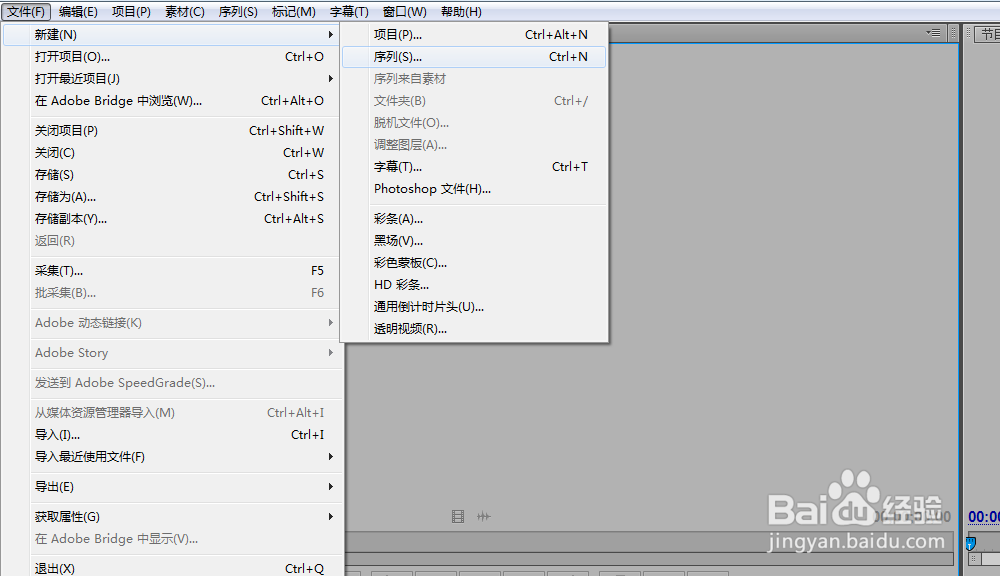Open the 序列(S) menu in menu bar
This screenshot has height=576, width=1000.
pyautogui.click(x=238, y=11)
